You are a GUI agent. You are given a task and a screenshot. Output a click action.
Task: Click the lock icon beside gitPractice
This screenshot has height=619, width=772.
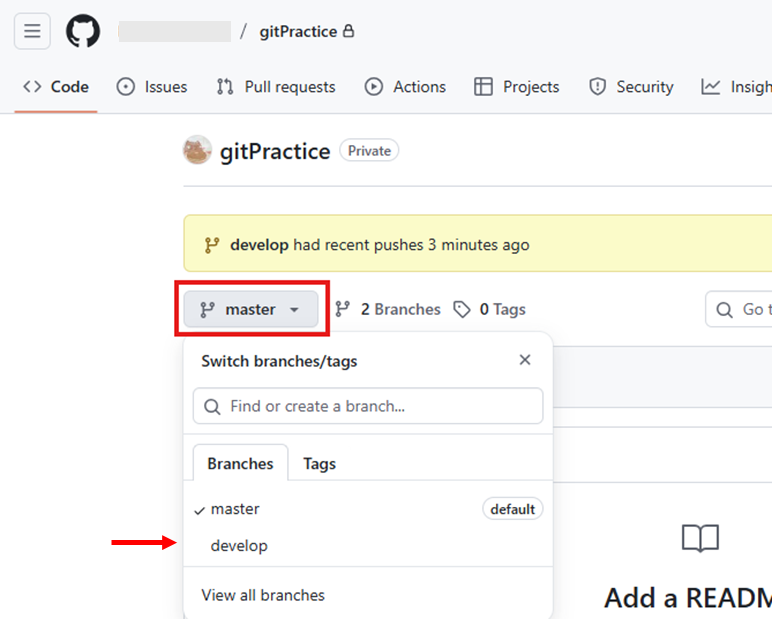coord(348,31)
